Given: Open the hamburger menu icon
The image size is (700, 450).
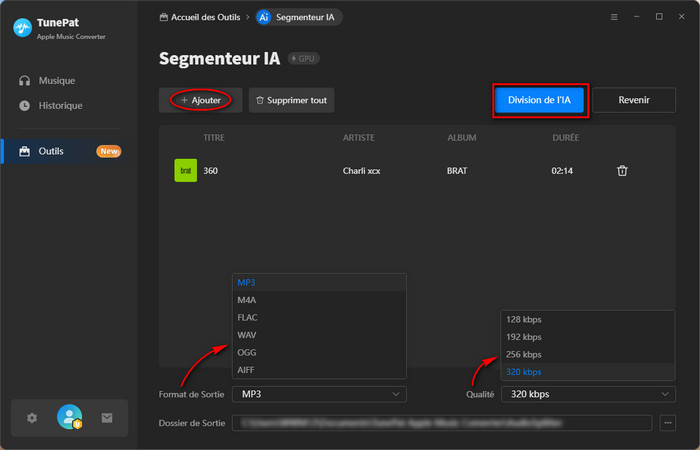Looking at the screenshot, I should click(x=614, y=17).
